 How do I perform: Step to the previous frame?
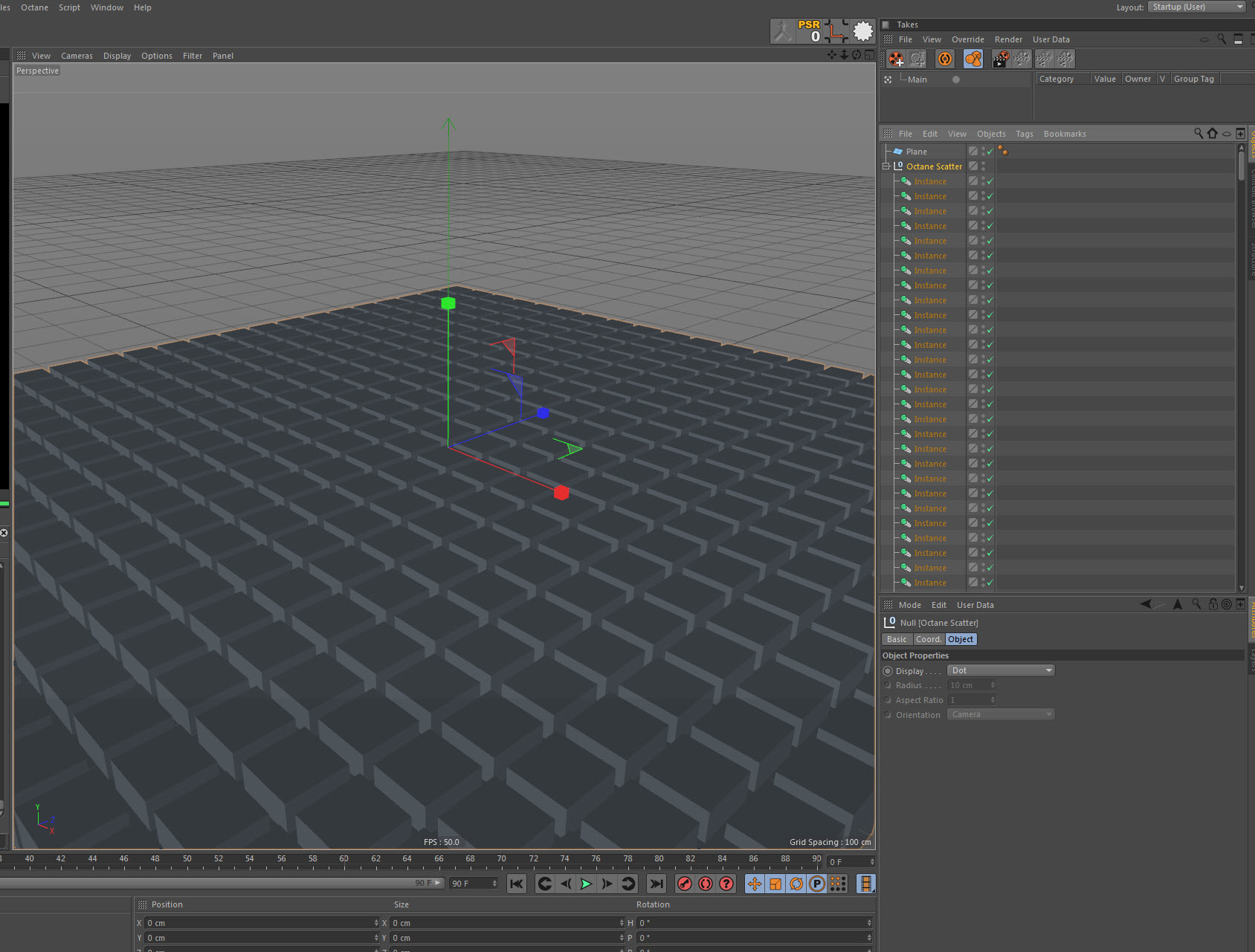566,884
